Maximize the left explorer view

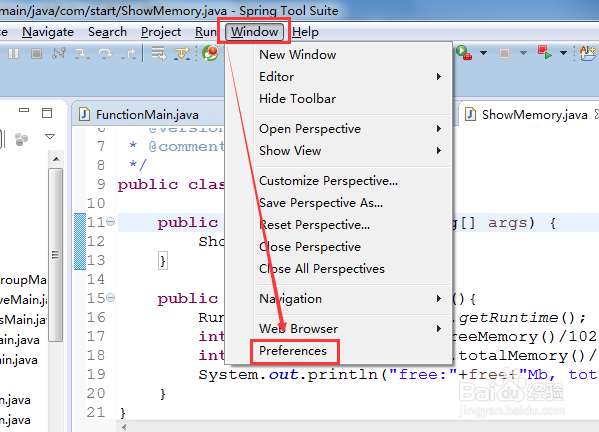47,113
